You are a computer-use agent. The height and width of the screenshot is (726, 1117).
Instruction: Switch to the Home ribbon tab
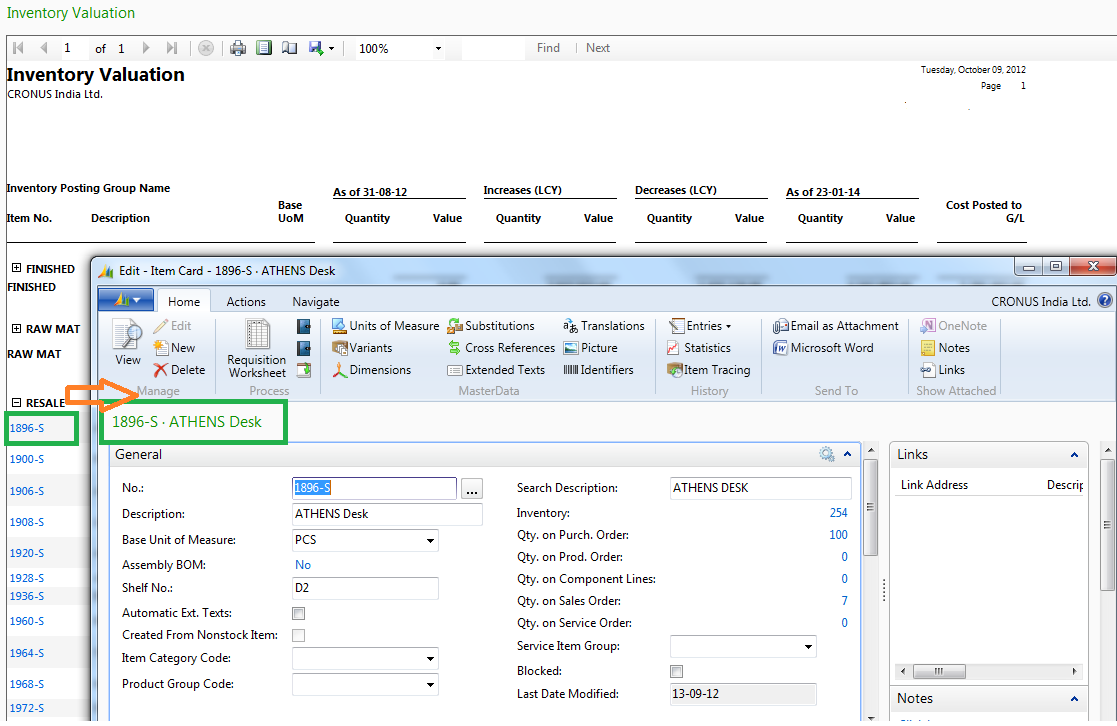pos(184,301)
